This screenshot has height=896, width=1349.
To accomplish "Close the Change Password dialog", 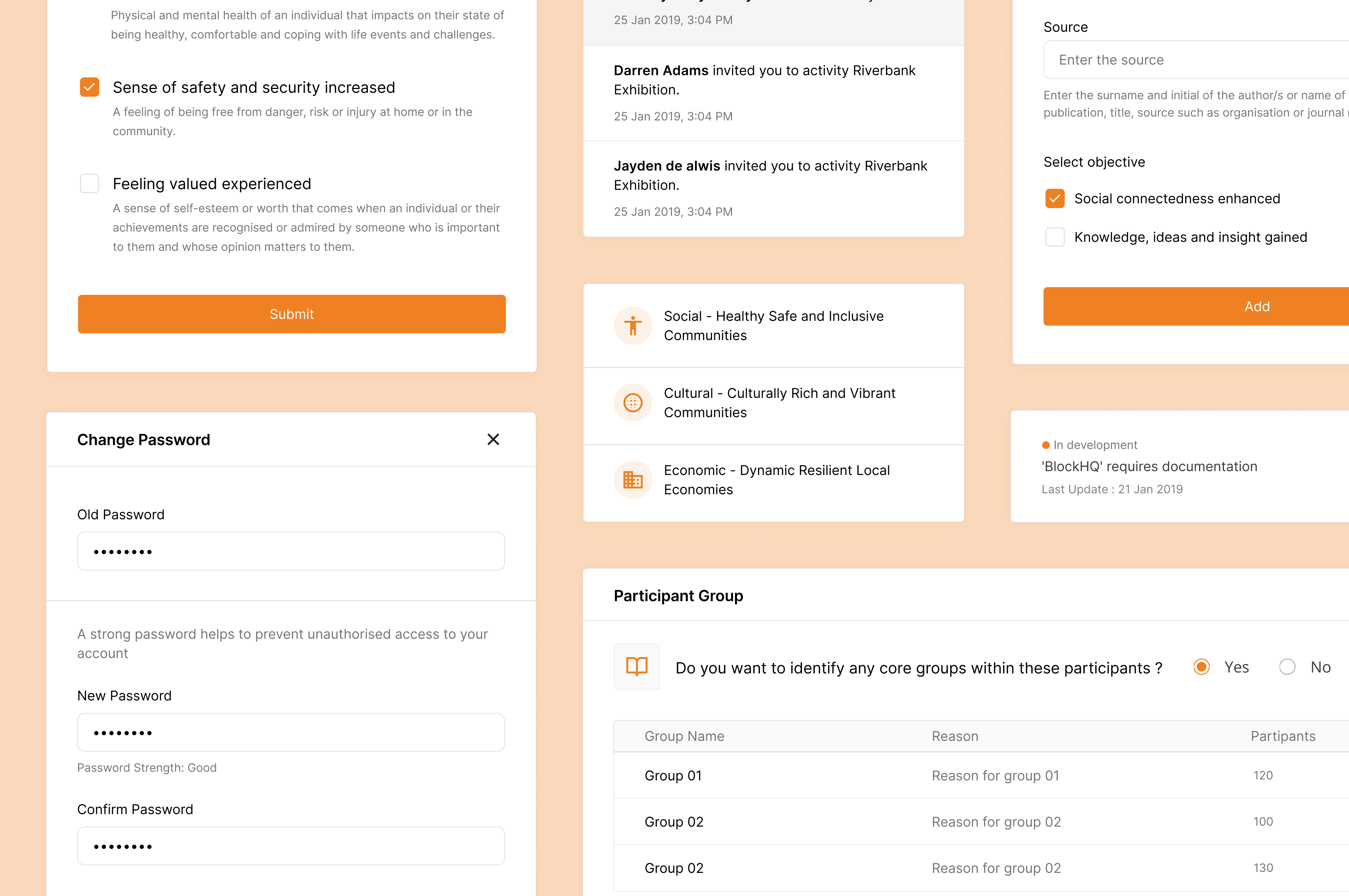I will click(x=493, y=439).
